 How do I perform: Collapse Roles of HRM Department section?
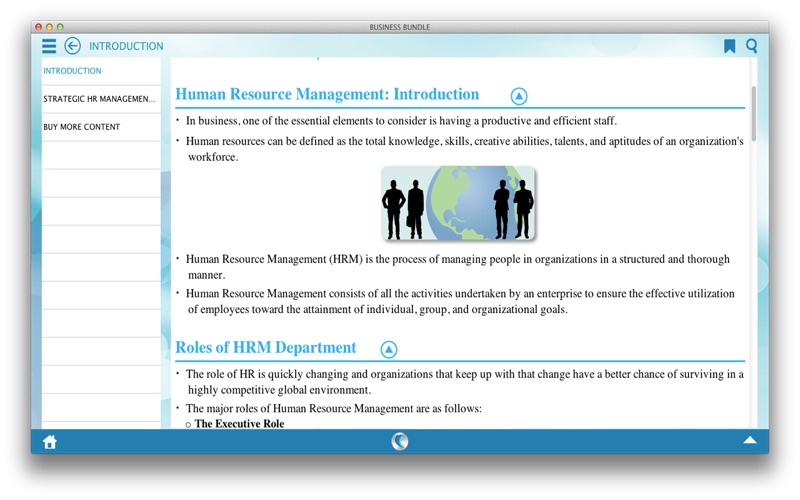coord(389,349)
